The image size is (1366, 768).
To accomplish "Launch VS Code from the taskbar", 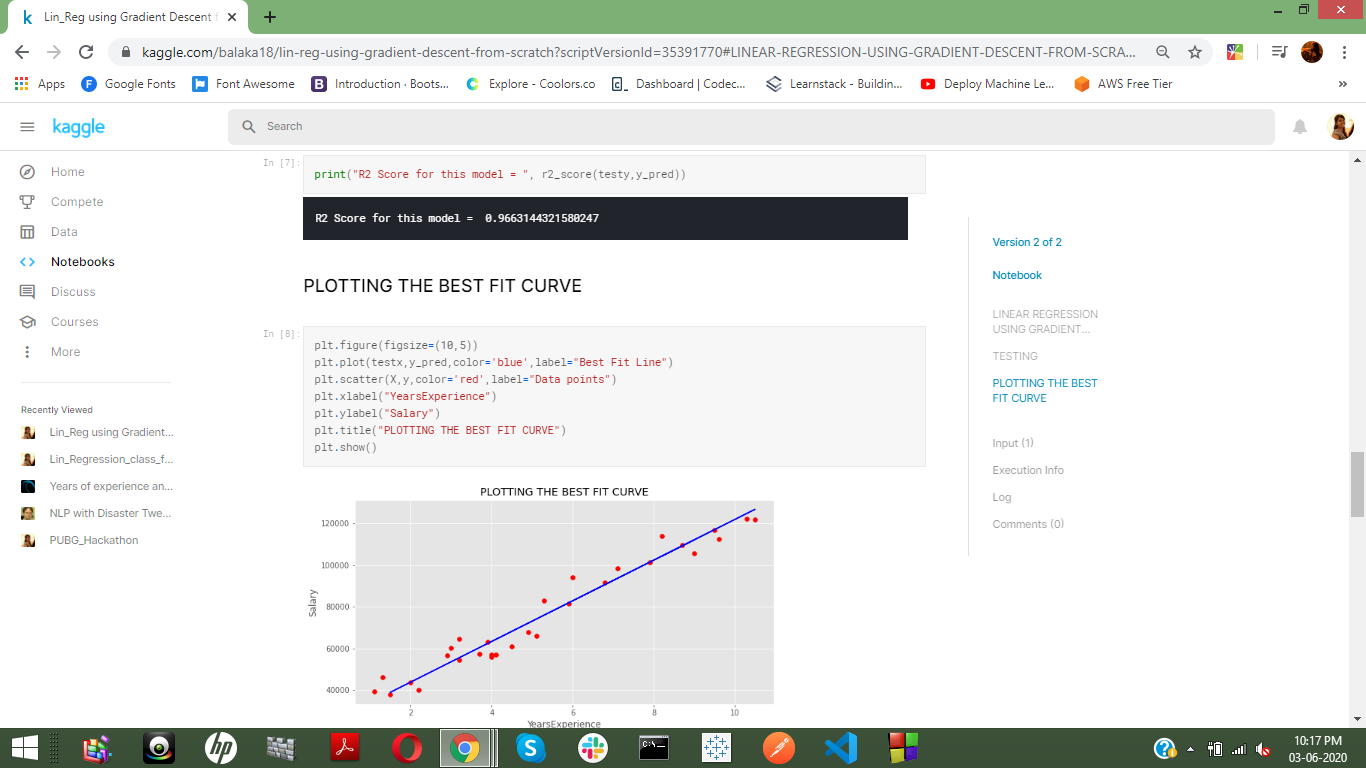I will (x=840, y=747).
